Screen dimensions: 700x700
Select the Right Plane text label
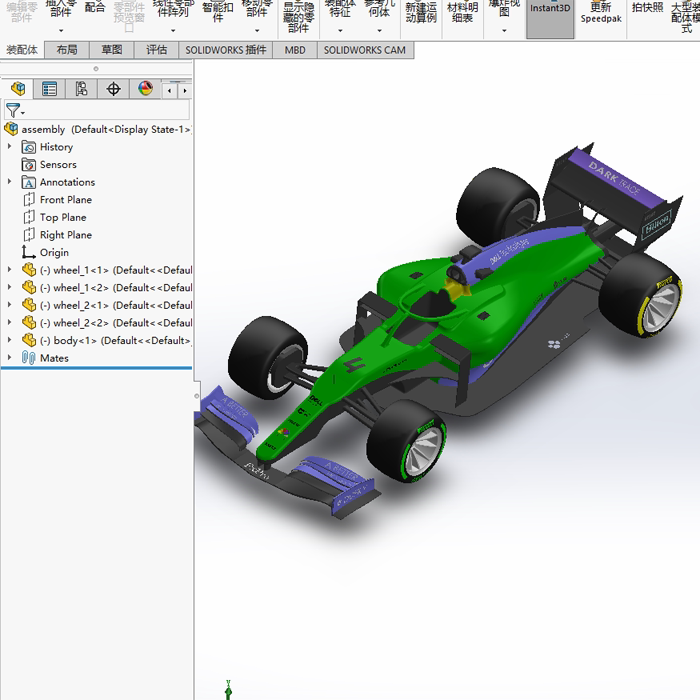(x=66, y=235)
